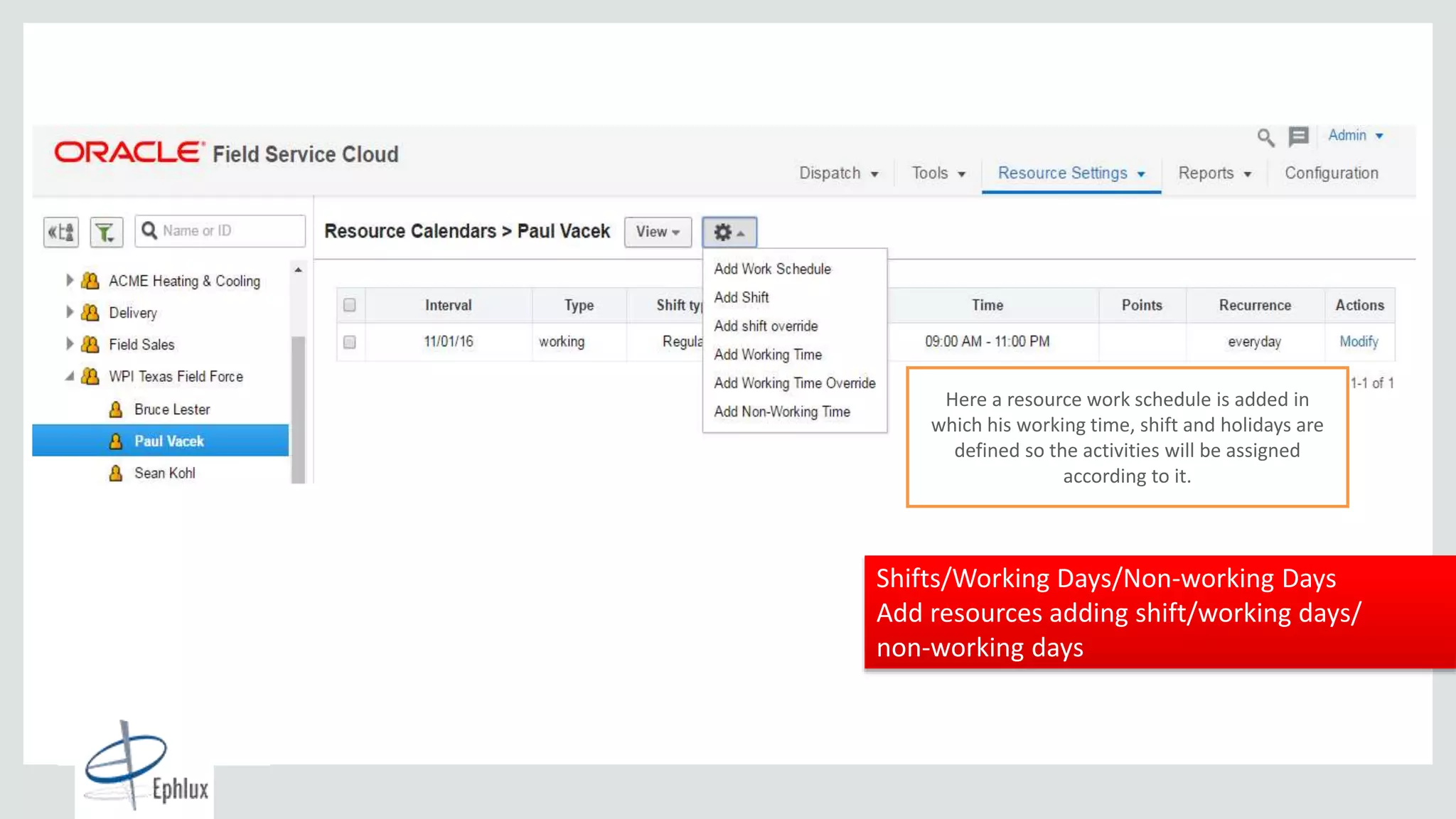1456x819 pixels.
Task: Go to the Configuration page
Action: click(x=1331, y=173)
